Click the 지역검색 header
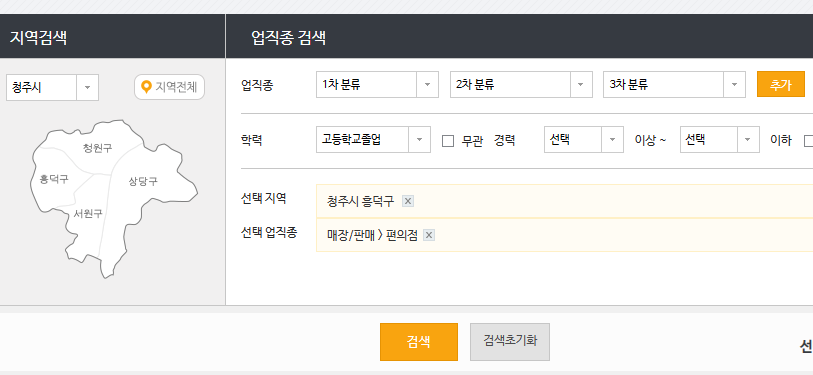The width and height of the screenshot is (813, 375). (38, 37)
